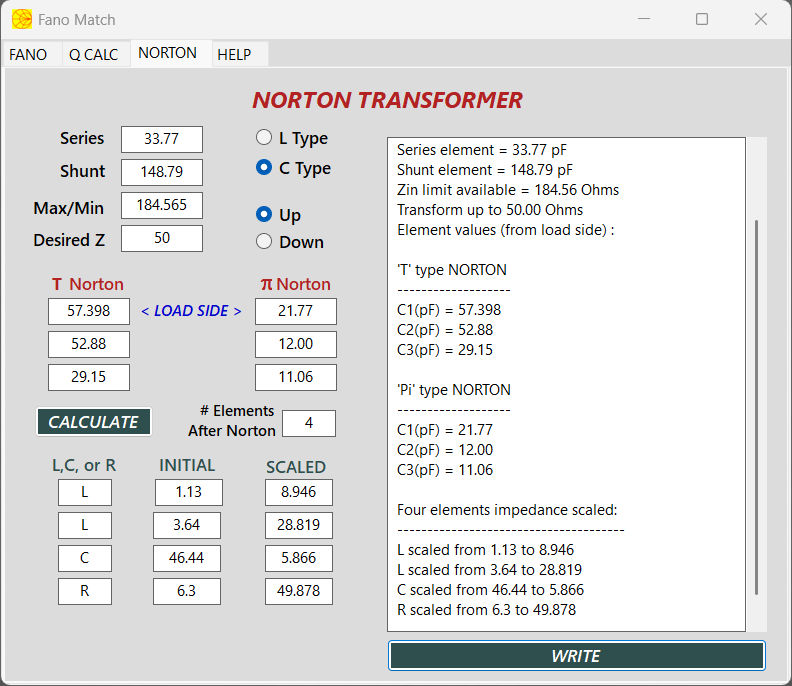This screenshot has width=792, height=686.
Task: Click the first T Norton field 57.398
Action: [88, 311]
